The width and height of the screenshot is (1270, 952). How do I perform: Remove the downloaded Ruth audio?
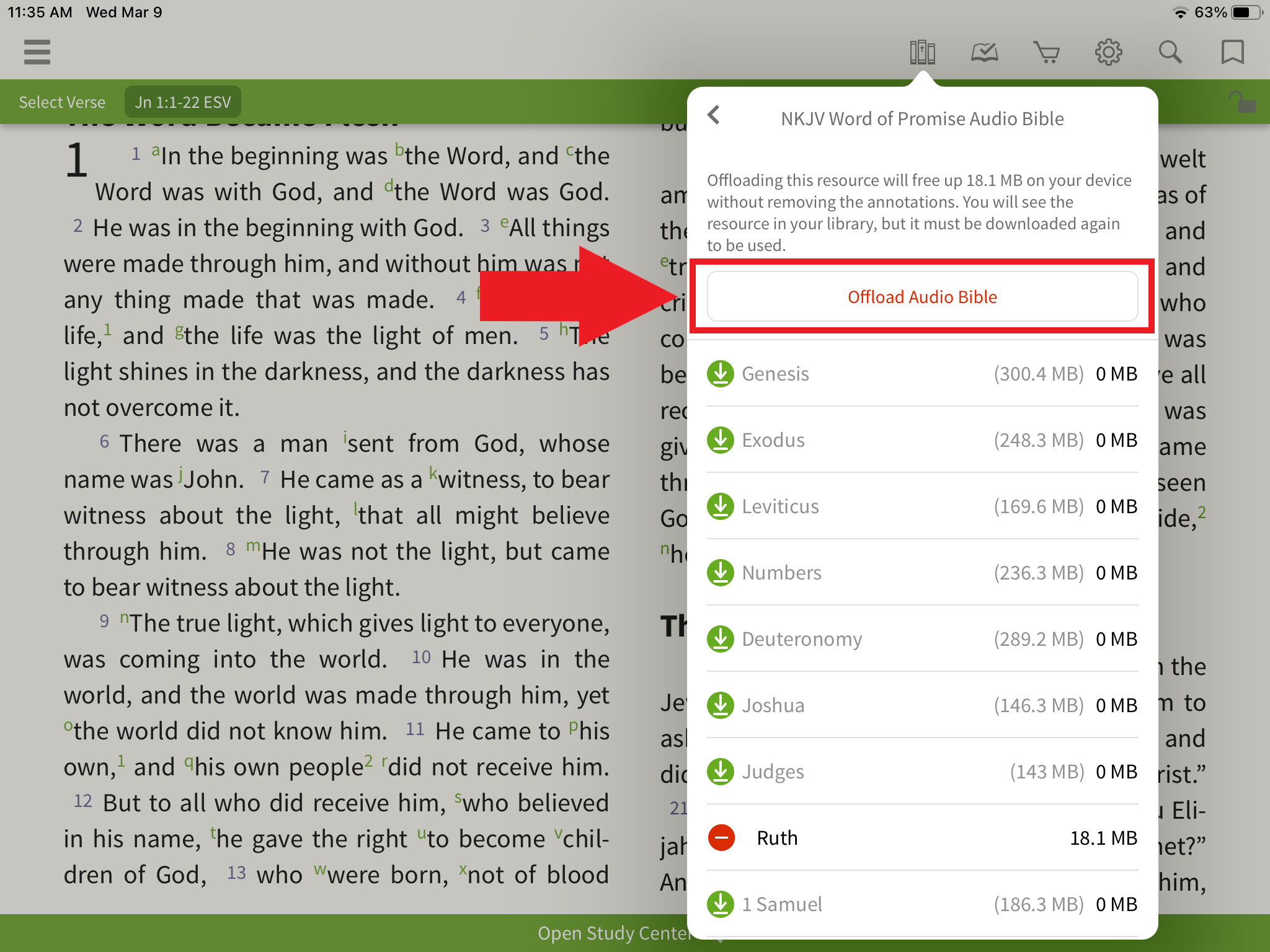[x=721, y=838]
